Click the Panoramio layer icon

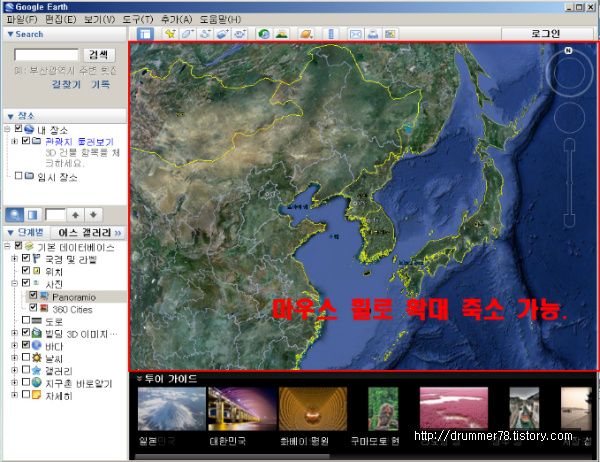[x=44, y=296]
